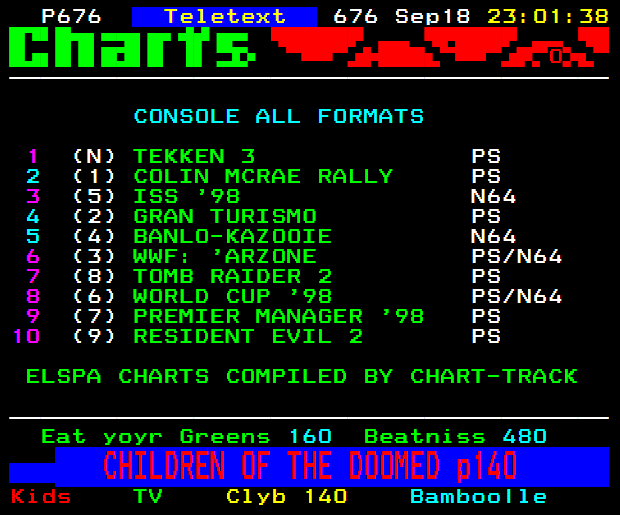This screenshot has height=515, width=620.
Task: Click the Teletext header label
Action: pyautogui.click(x=224, y=17)
